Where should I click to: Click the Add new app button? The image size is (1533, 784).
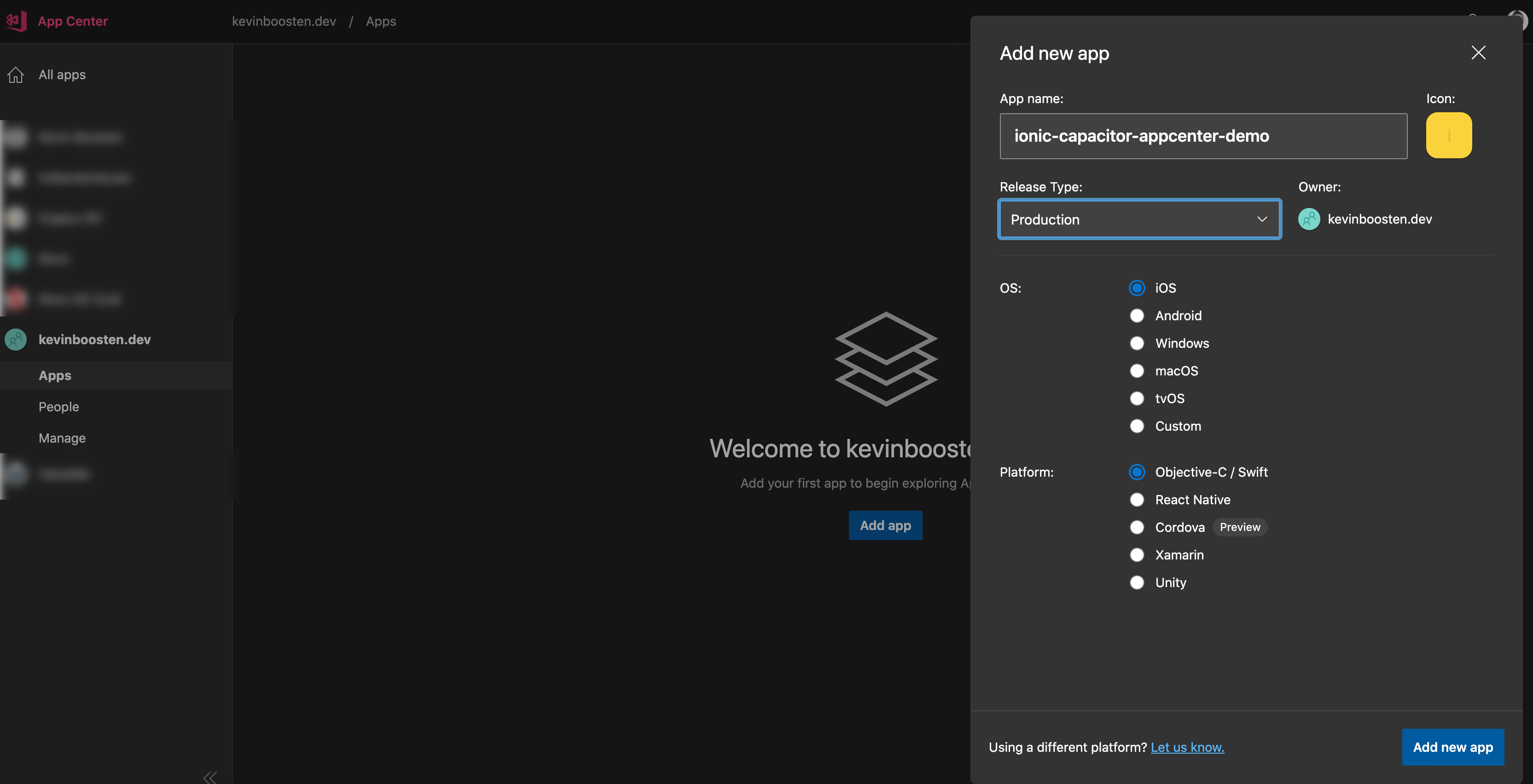coord(1452,747)
